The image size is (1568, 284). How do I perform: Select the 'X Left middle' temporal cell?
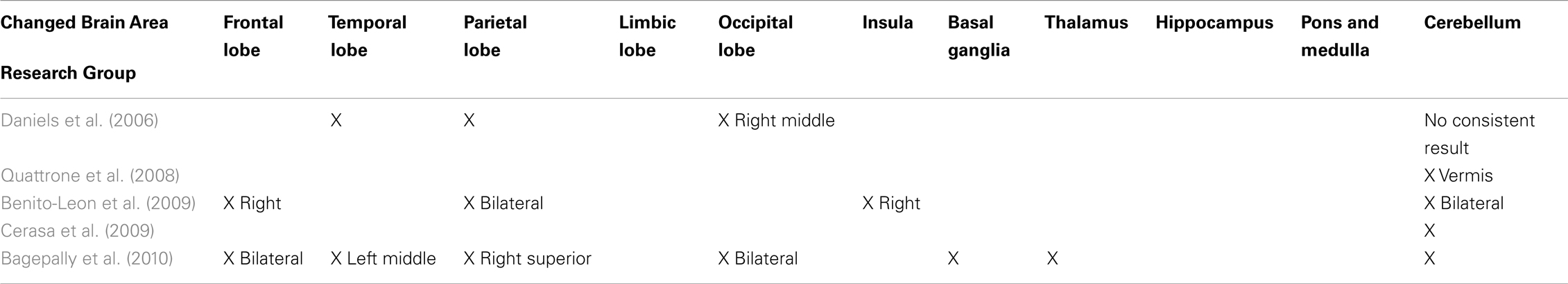(x=383, y=259)
